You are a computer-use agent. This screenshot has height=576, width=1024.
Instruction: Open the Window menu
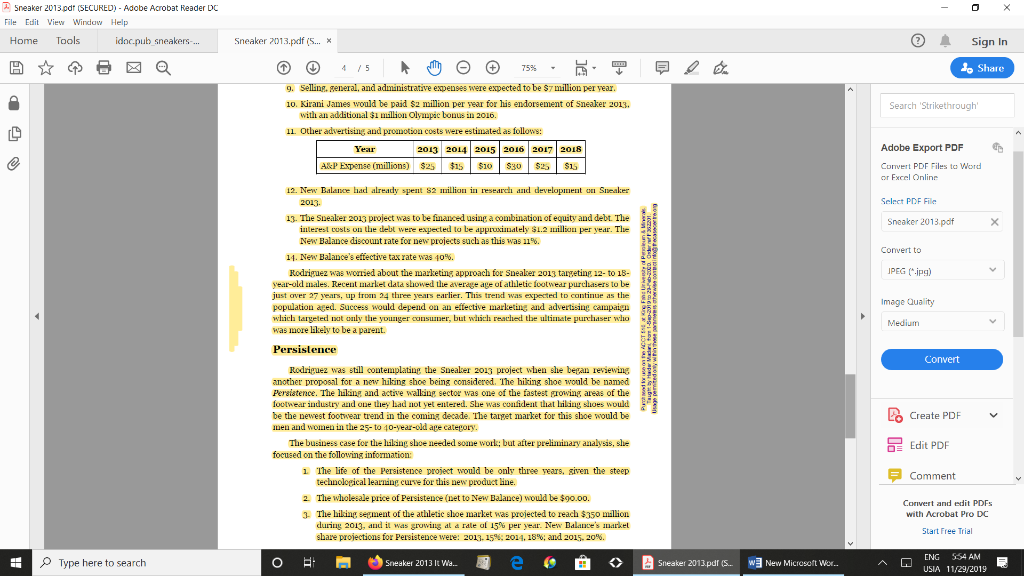pyautogui.click(x=88, y=22)
